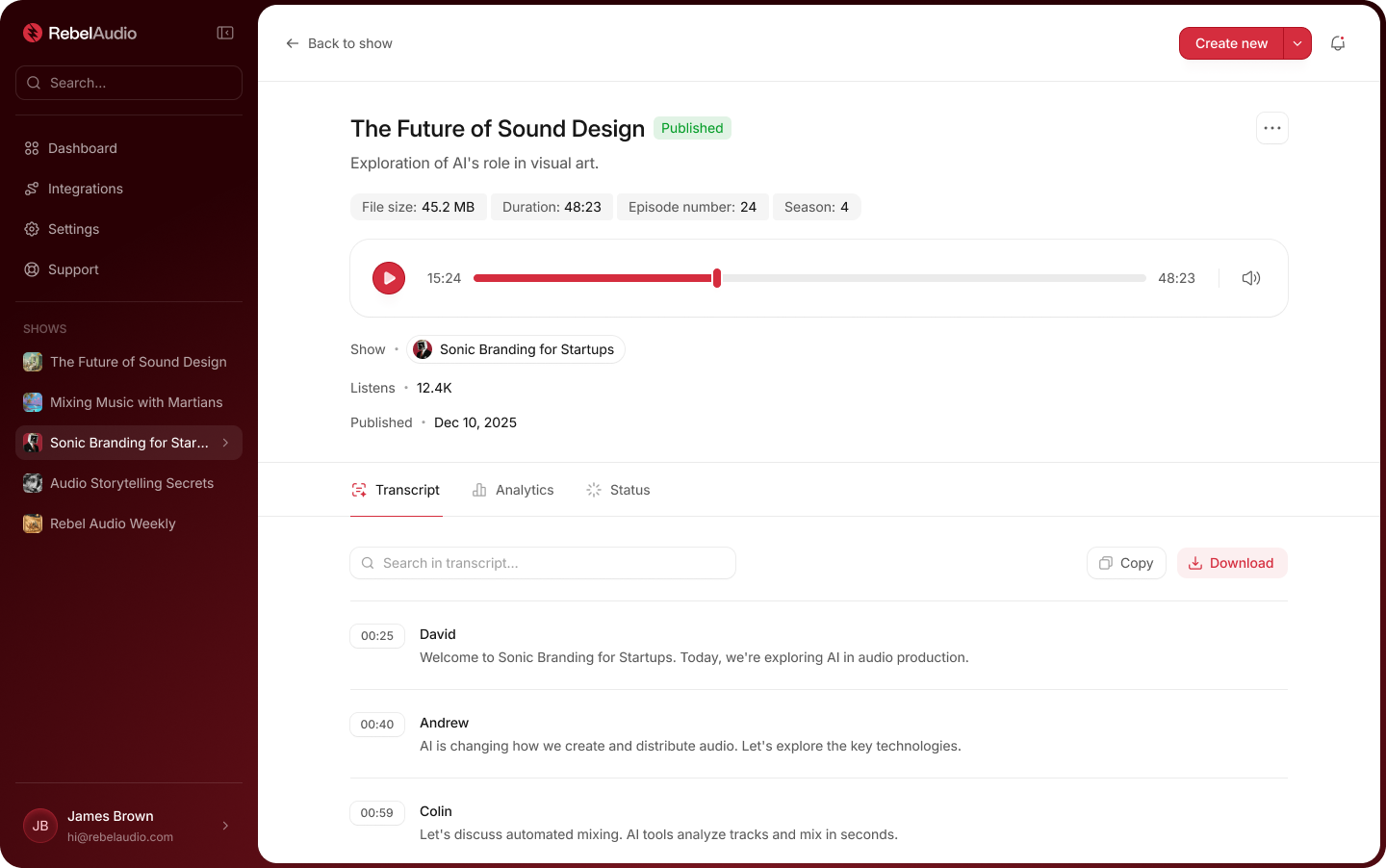Expand the James Brown profile chevron
The height and width of the screenshot is (868, 1386).
click(x=225, y=826)
